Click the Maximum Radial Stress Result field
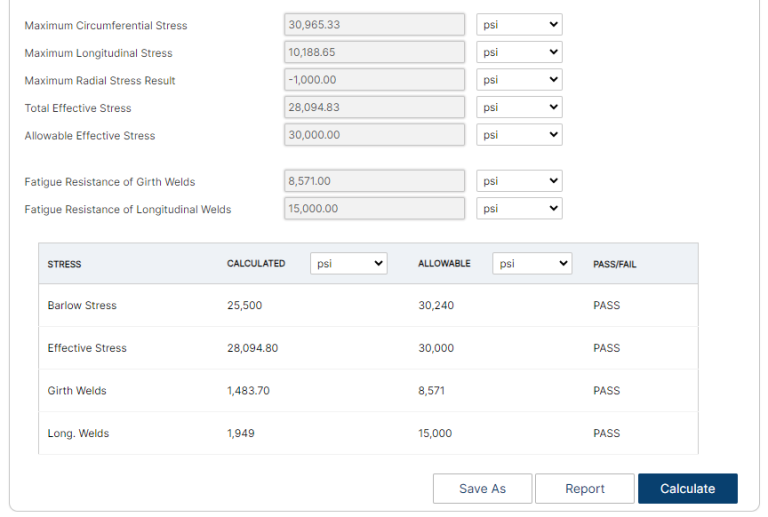This screenshot has height=517, width=768. tap(374, 80)
